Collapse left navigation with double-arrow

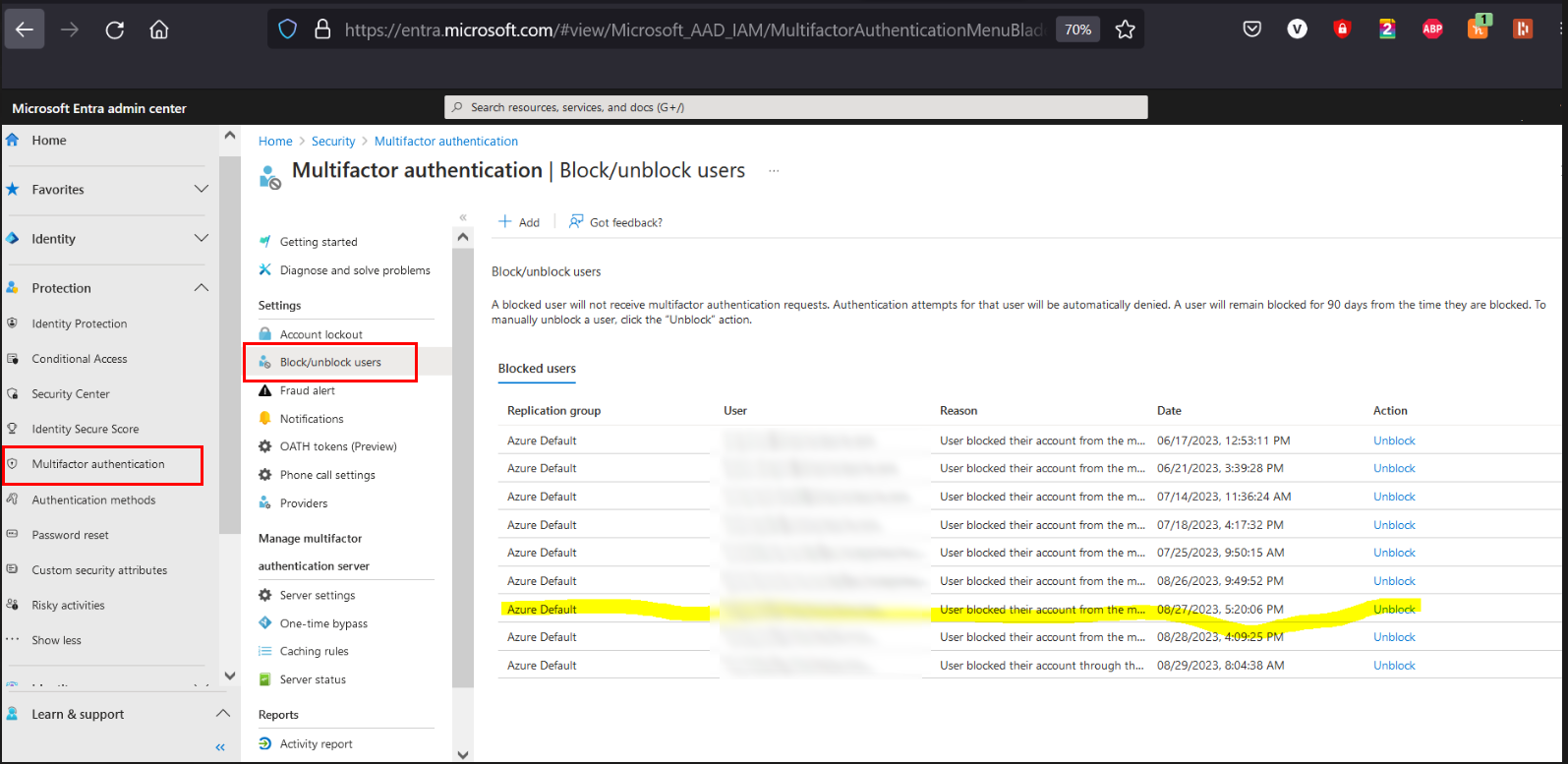(220, 747)
